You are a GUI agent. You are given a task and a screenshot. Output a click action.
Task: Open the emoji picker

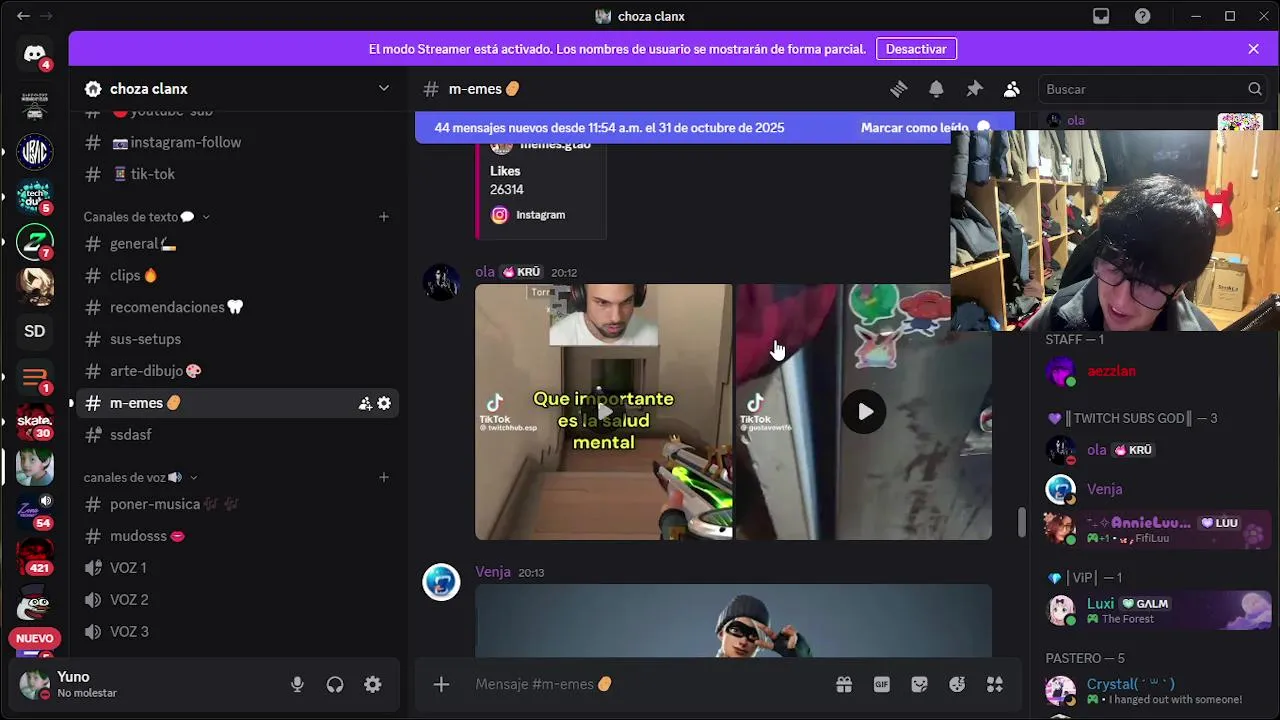coord(957,684)
